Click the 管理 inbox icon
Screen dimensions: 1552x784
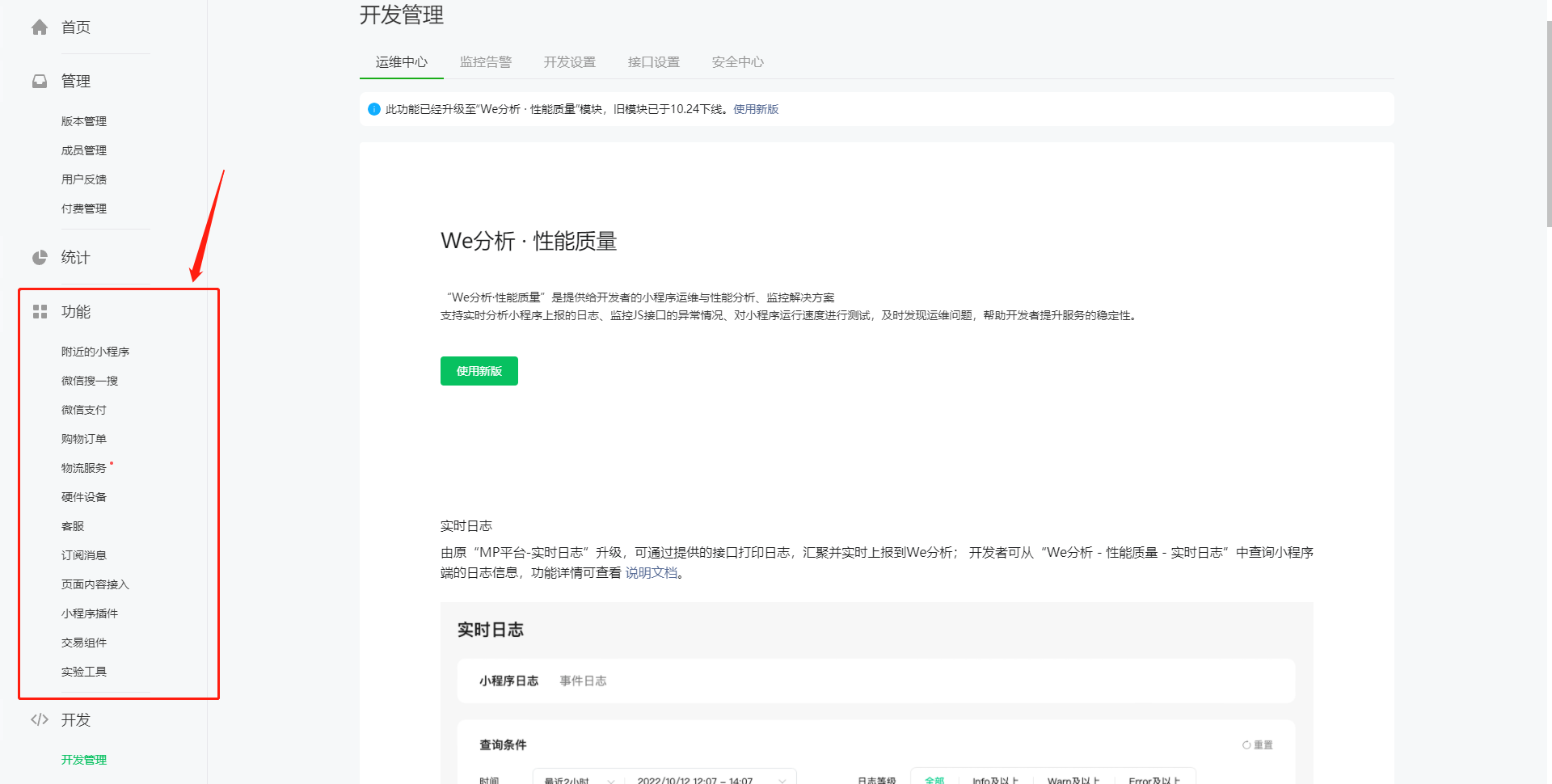(40, 82)
